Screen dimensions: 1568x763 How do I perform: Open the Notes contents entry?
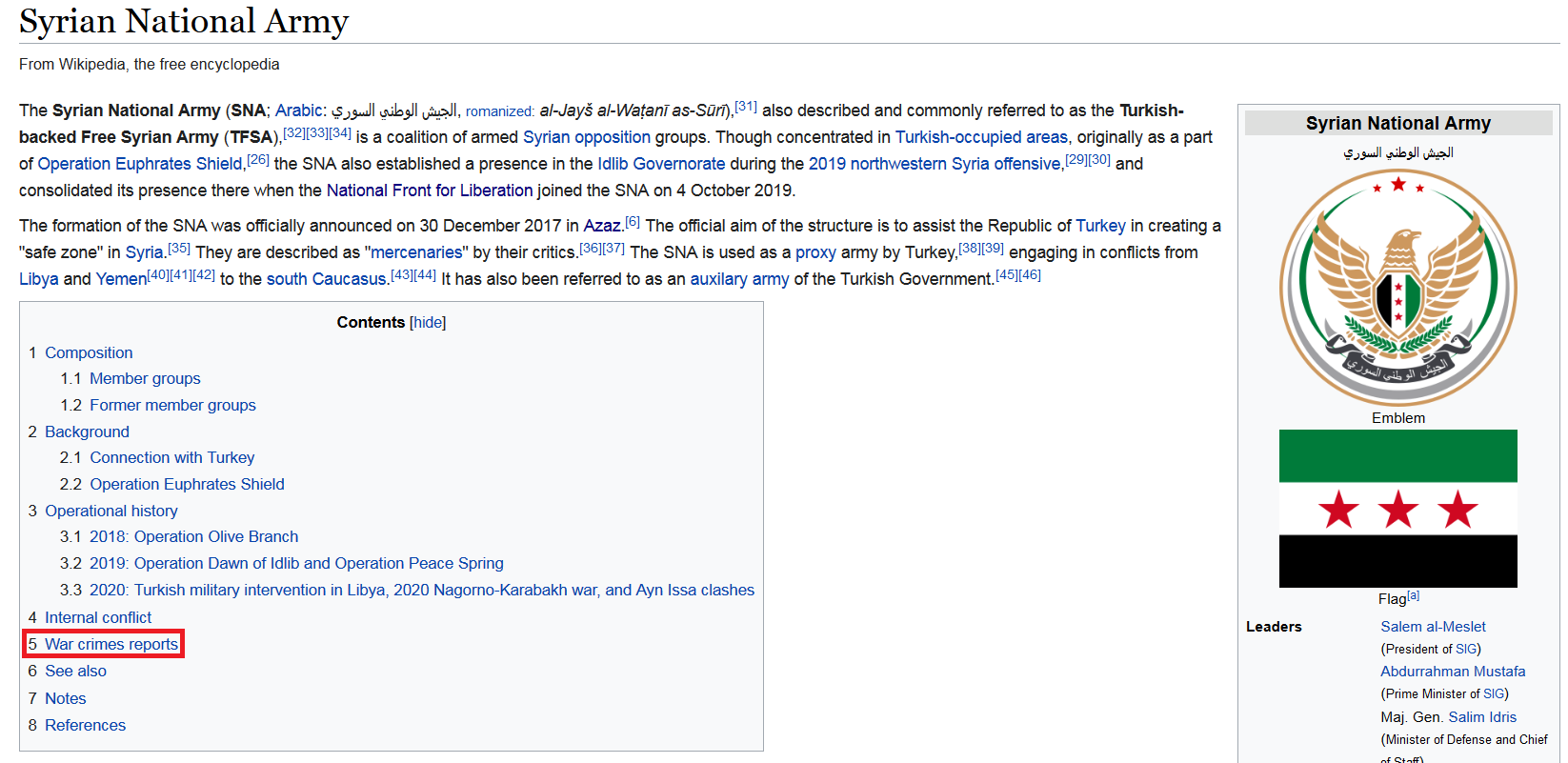pyautogui.click(x=65, y=698)
